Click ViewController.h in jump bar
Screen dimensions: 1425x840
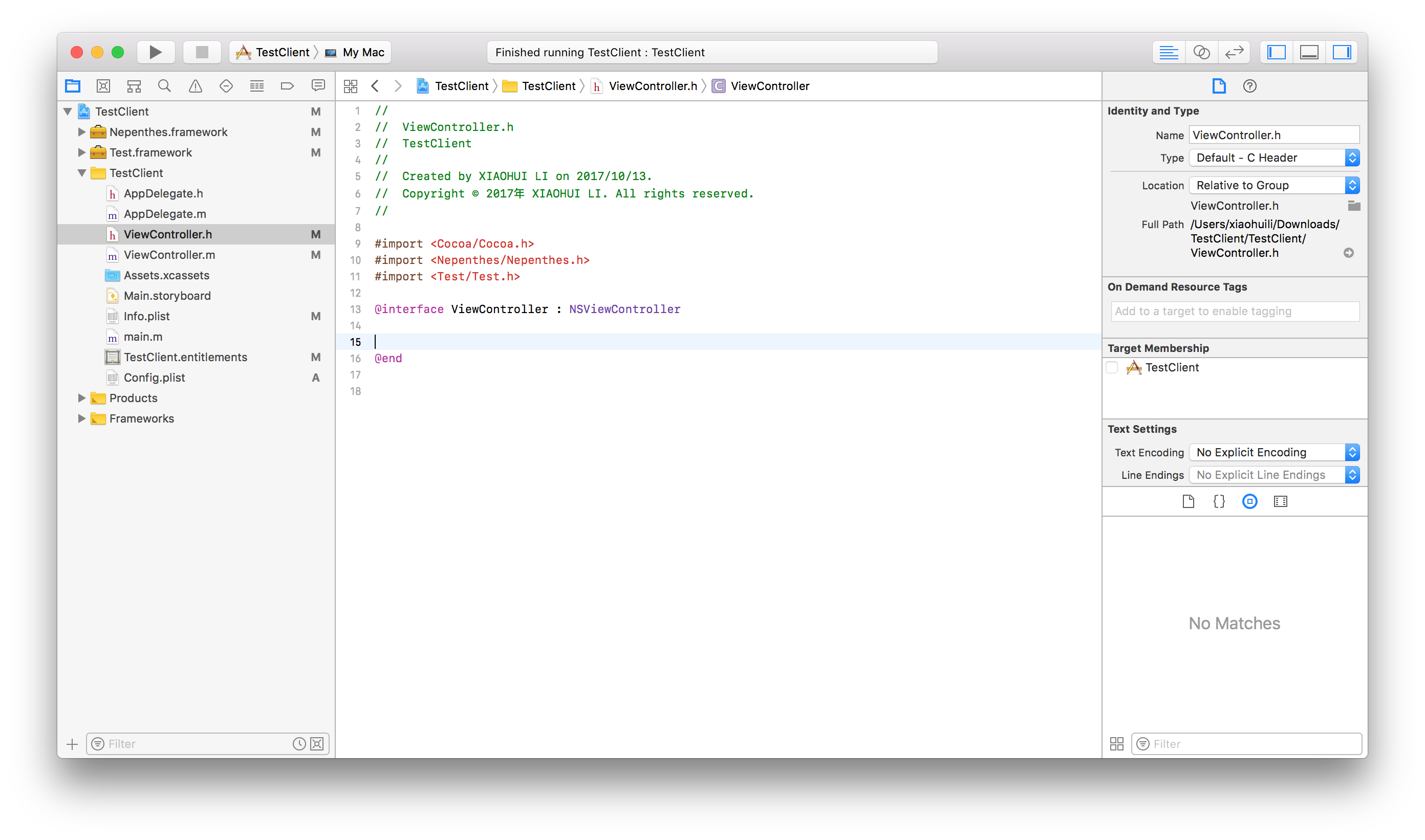pyautogui.click(x=644, y=86)
